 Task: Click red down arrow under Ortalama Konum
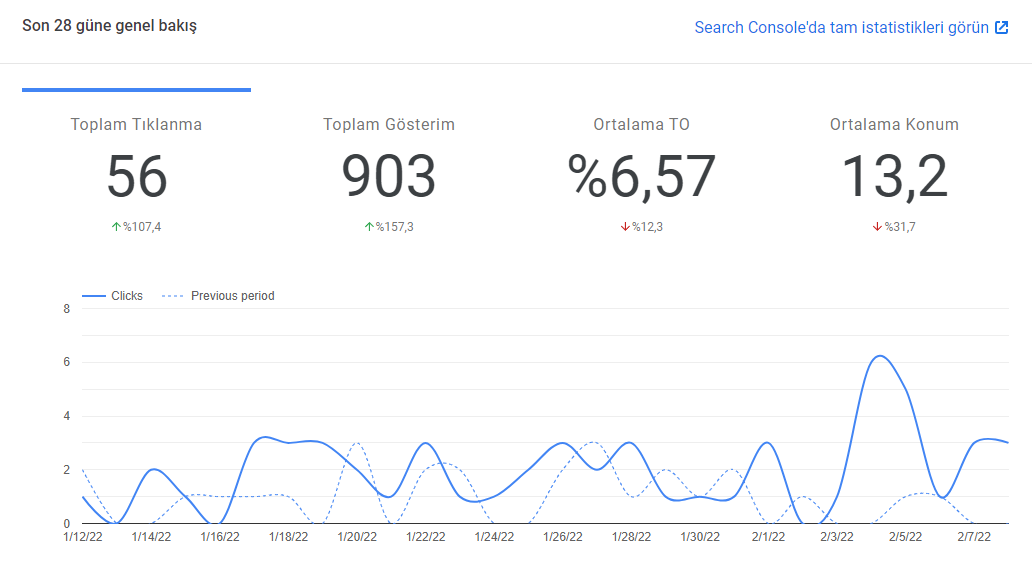pos(877,226)
